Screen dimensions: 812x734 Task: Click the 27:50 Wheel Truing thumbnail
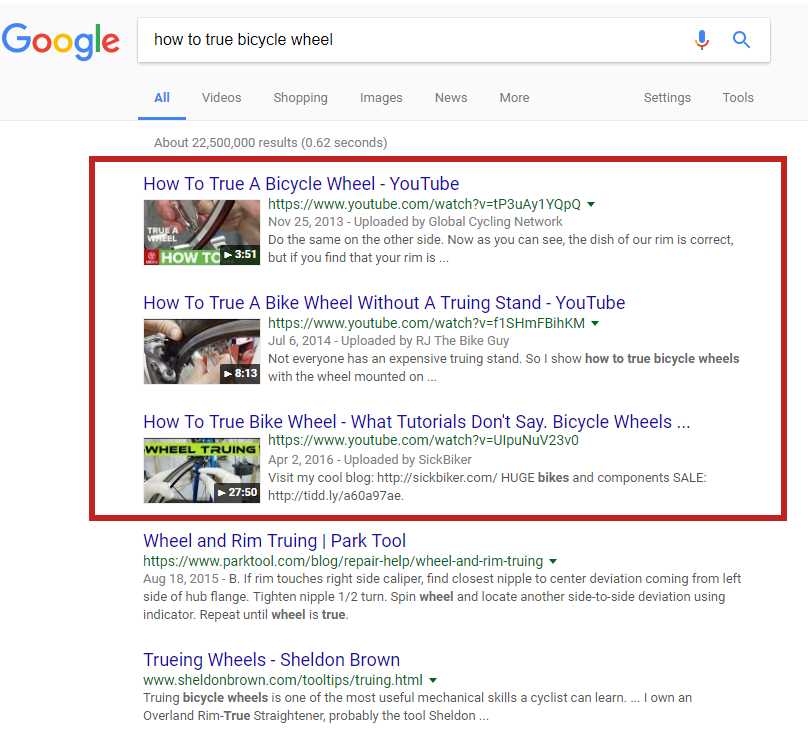201,470
